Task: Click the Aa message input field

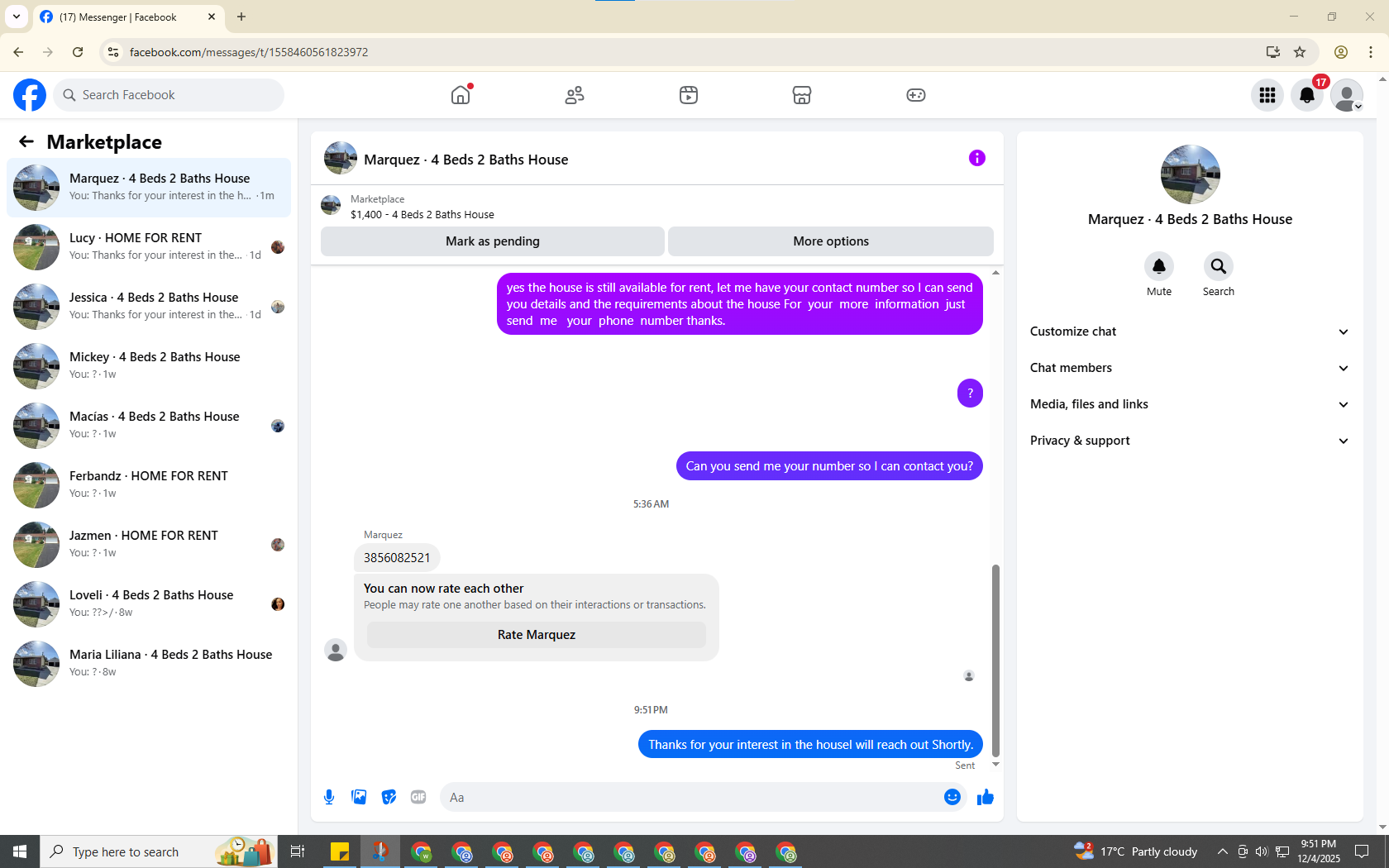Action: point(691,797)
